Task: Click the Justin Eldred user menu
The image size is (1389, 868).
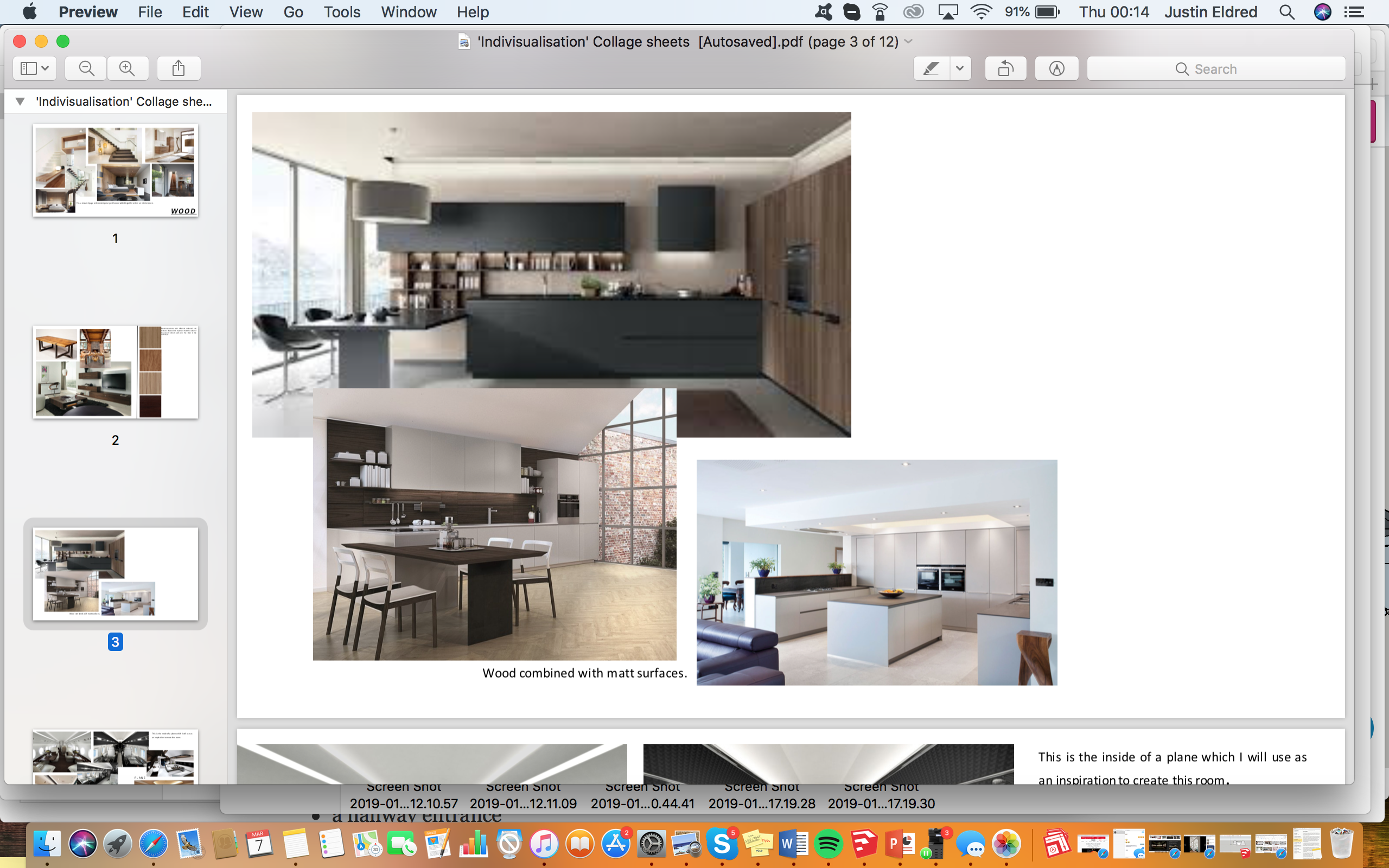Action: (x=1210, y=12)
